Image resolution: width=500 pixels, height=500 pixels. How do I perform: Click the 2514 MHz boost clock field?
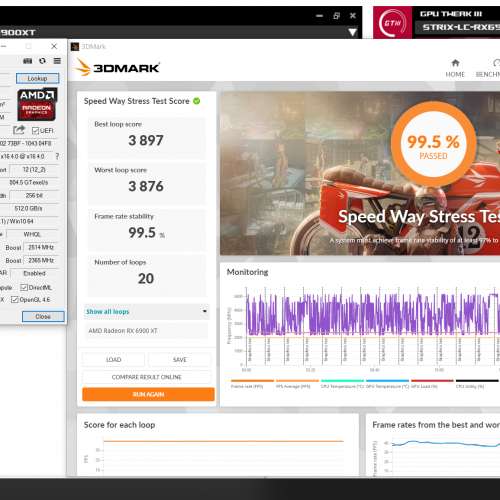pos(41,247)
